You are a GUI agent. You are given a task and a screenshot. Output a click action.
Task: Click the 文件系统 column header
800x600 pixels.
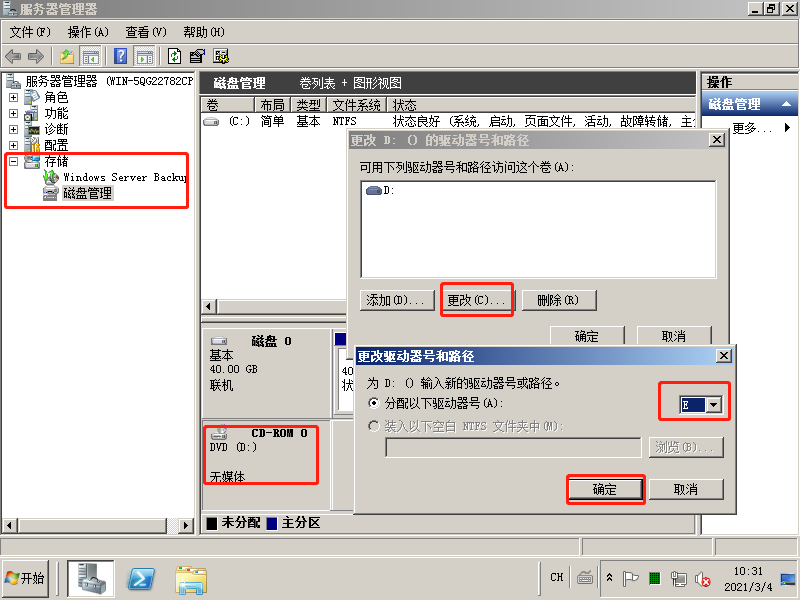[357, 105]
